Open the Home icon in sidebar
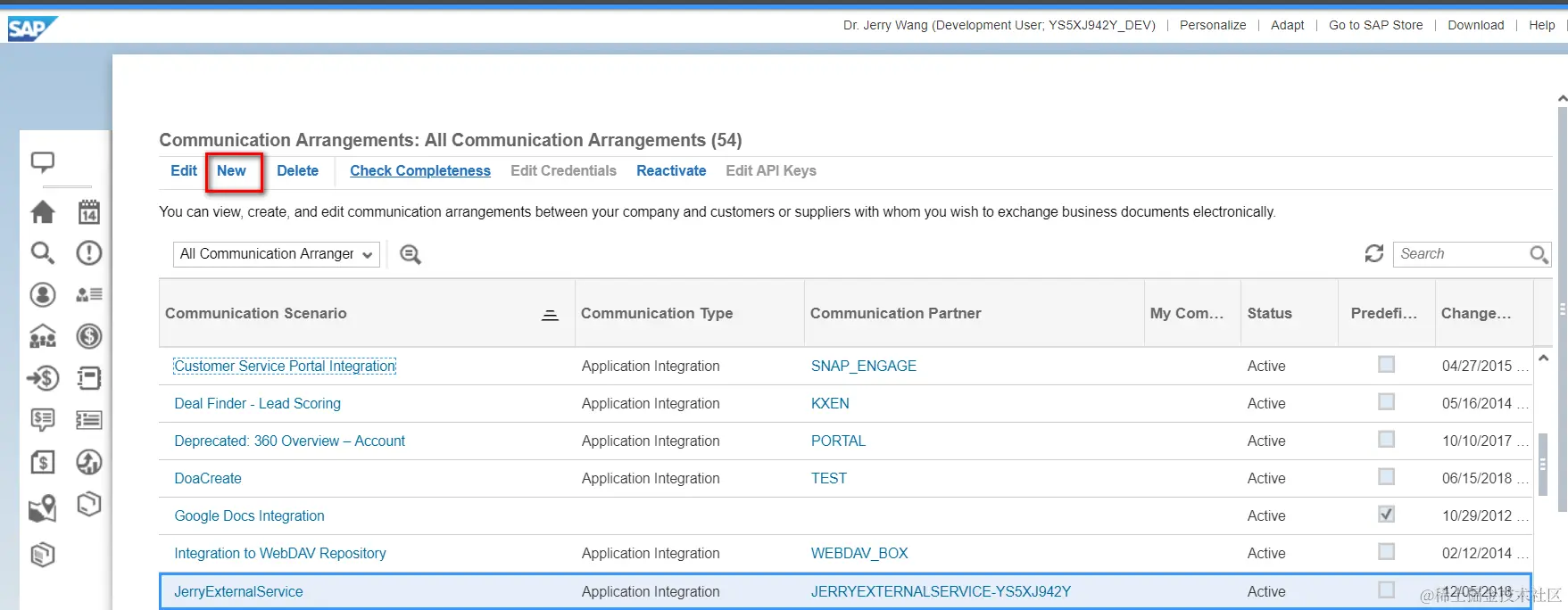1568x610 pixels. coord(43,211)
